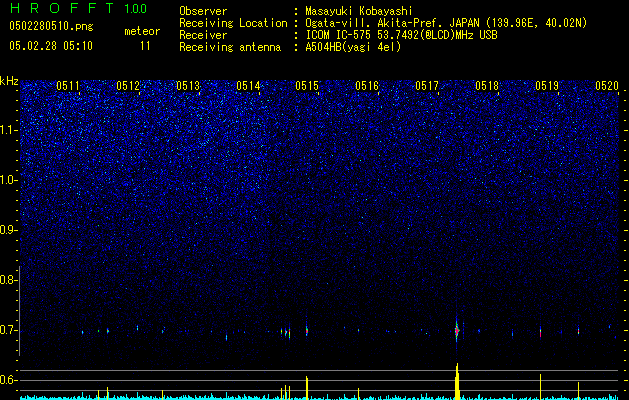Select the date stamp 05.02.28 05:10
The height and width of the screenshot is (400, 629).
coord(51,46)
